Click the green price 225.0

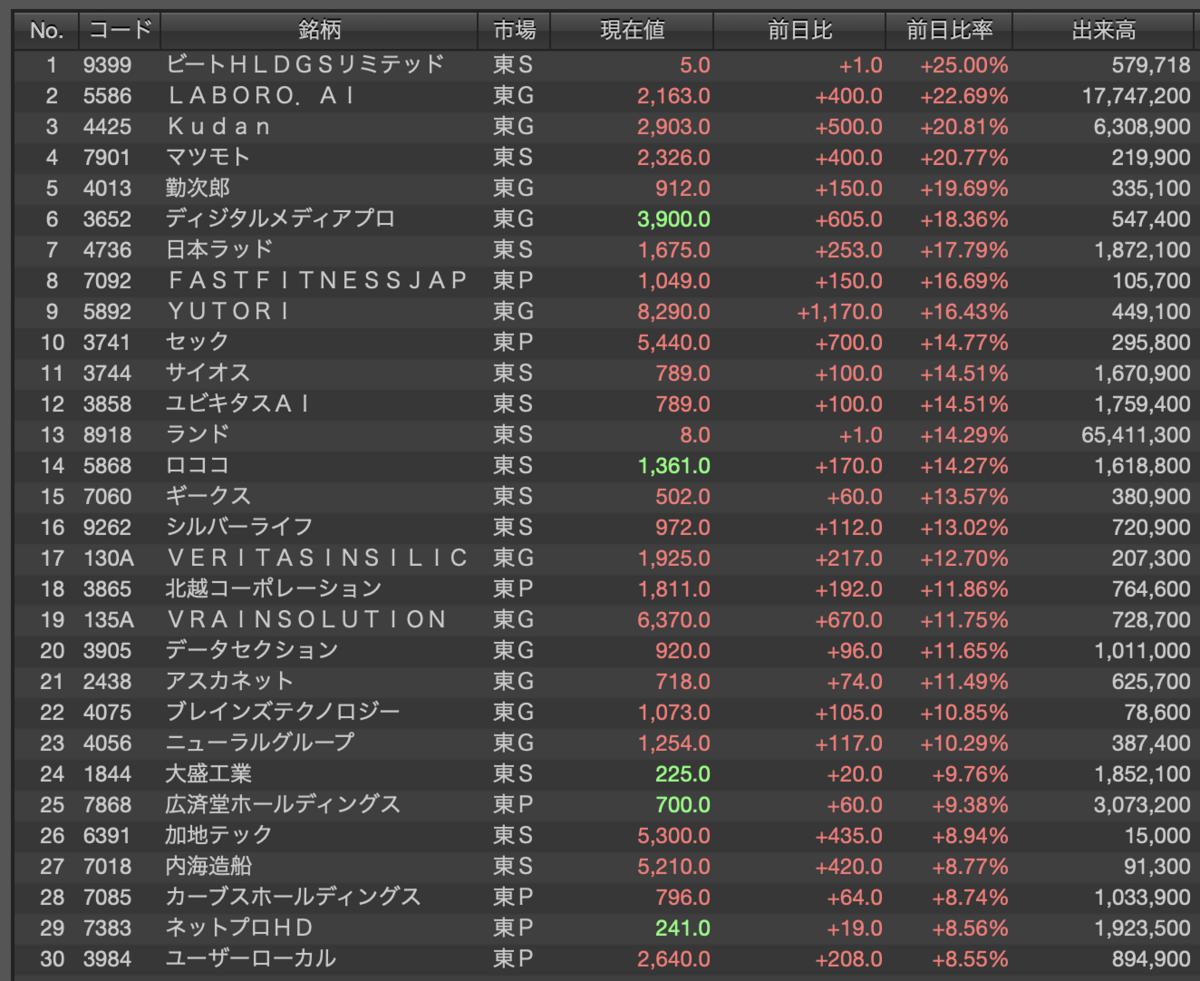683,774
